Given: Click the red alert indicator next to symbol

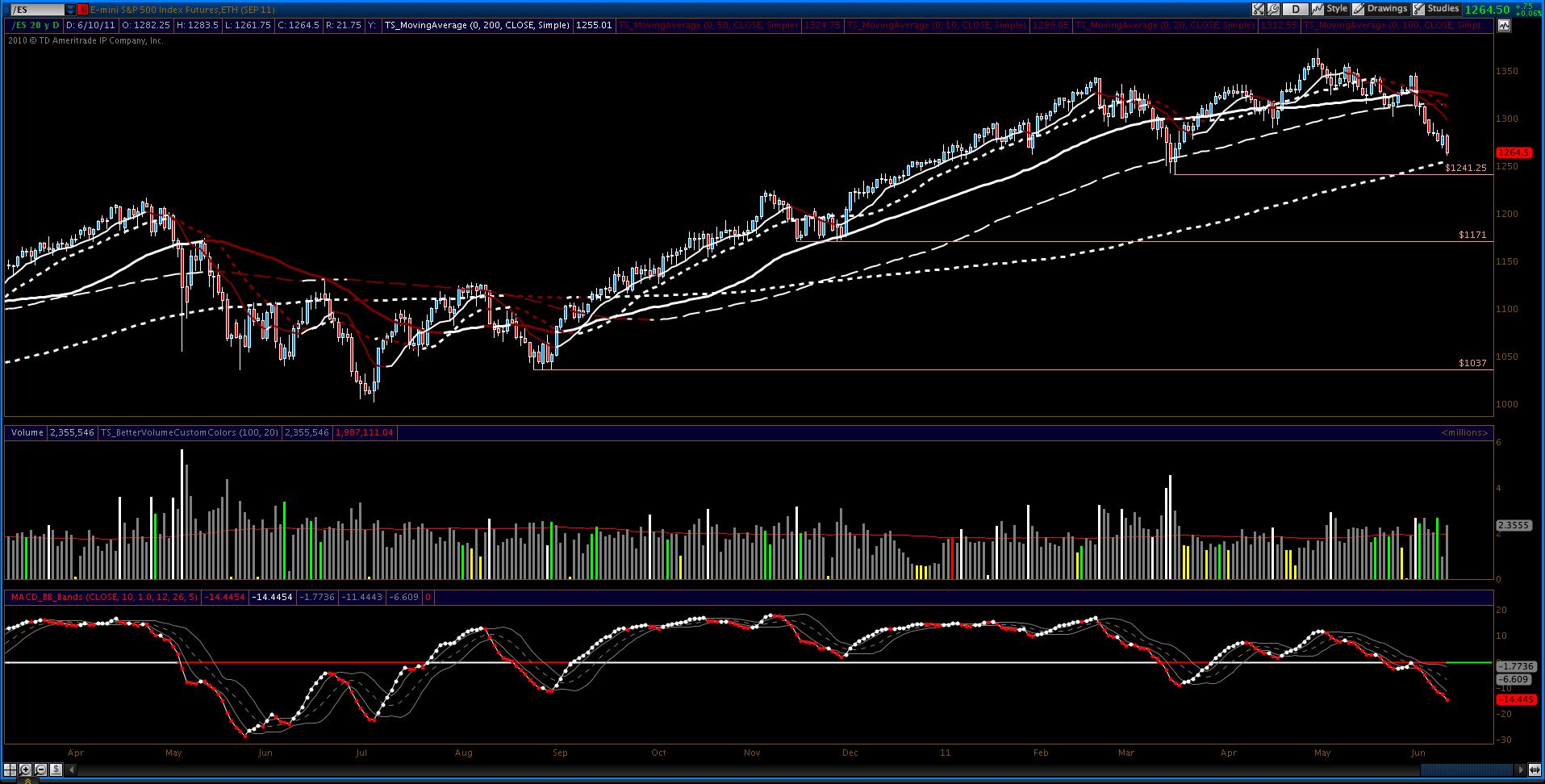Looking at the screenshot, I should pos(83,10).
